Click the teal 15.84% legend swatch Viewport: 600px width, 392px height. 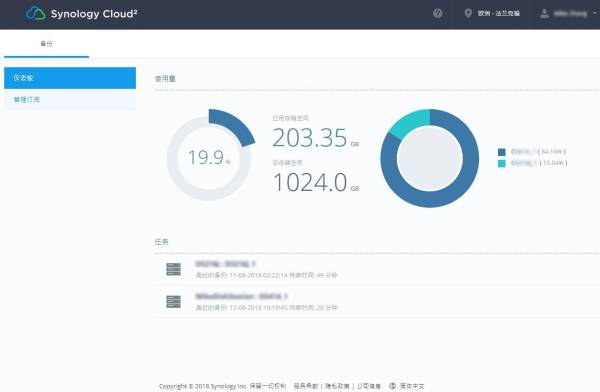point(502,163)
